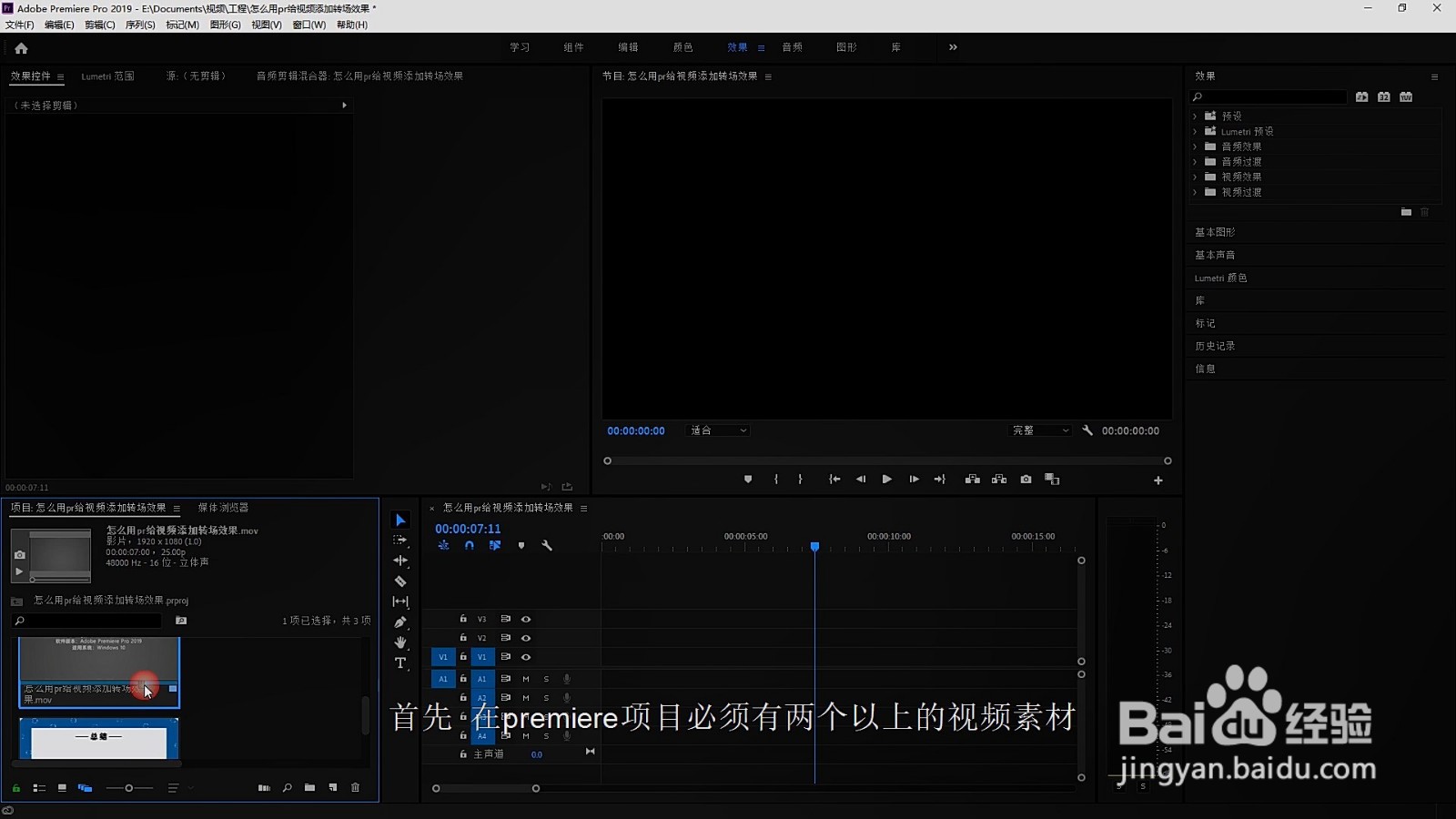
Task: Switch to 颜色 workspace tab
Action: [682, 47]
